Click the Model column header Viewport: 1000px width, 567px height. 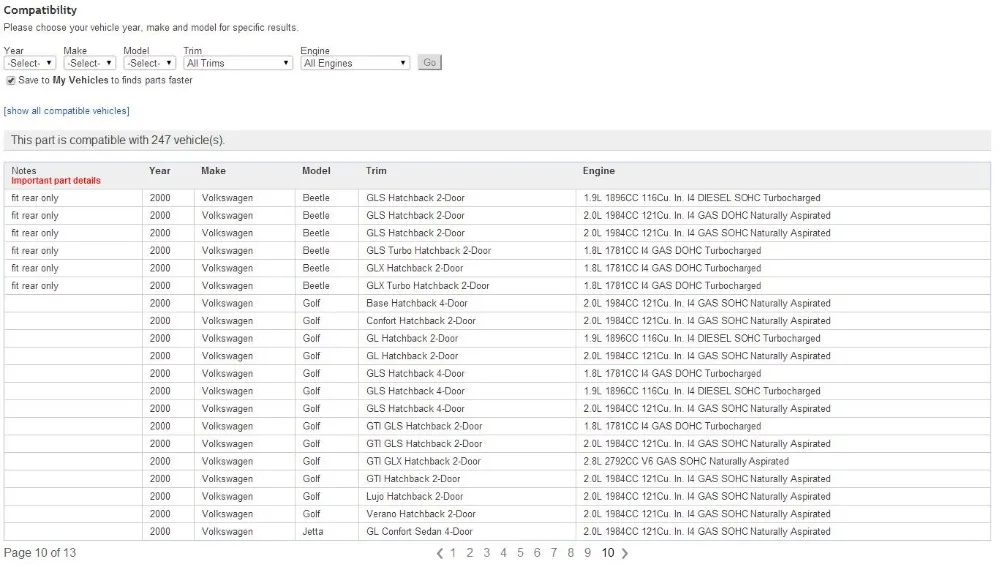pyautogui.click(x=316, y=171)
